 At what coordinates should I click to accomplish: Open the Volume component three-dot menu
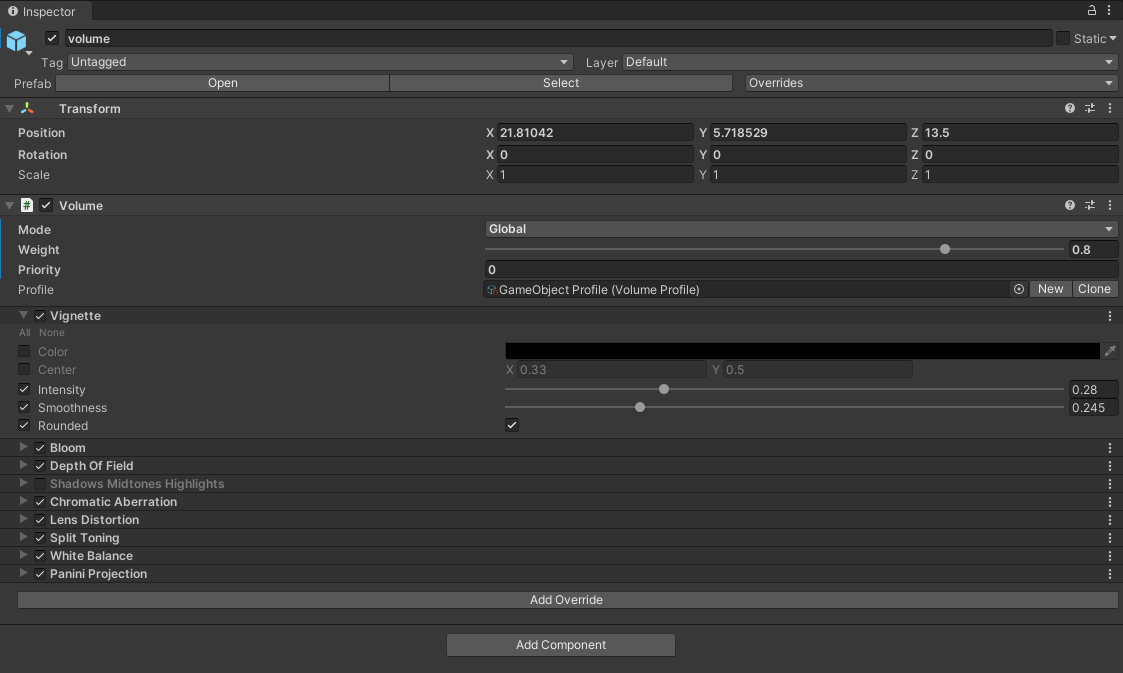coord(1109,205)
